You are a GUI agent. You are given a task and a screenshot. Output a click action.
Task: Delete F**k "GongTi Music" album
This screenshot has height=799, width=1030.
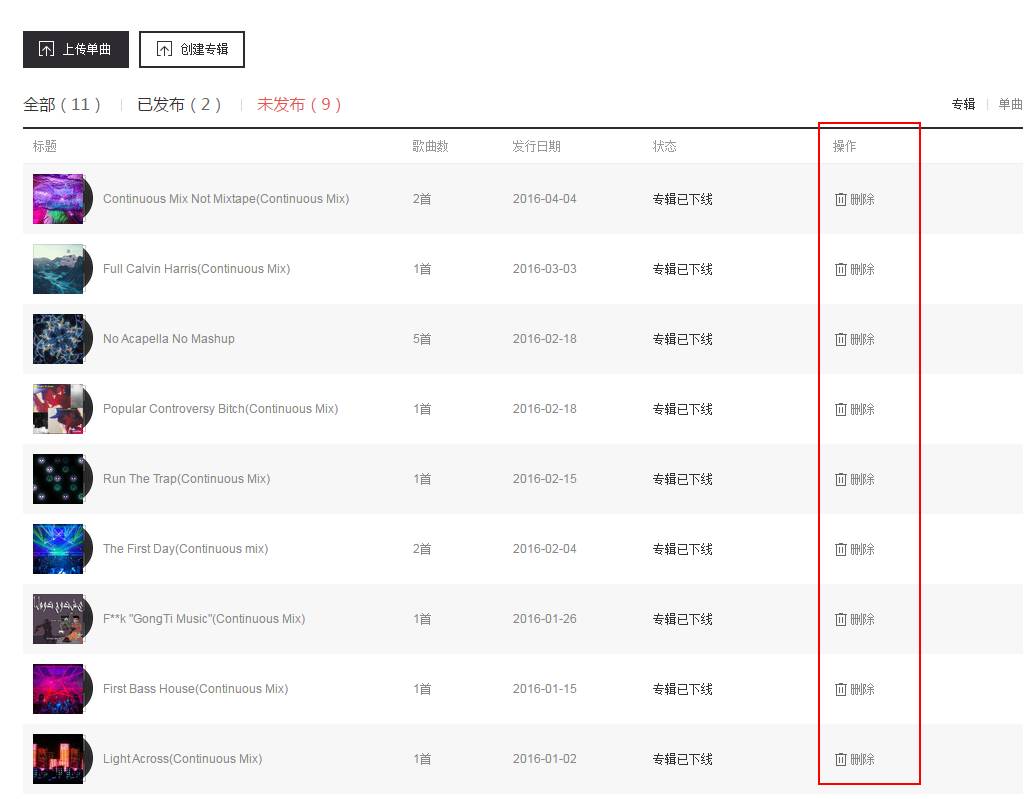point(855,619)
